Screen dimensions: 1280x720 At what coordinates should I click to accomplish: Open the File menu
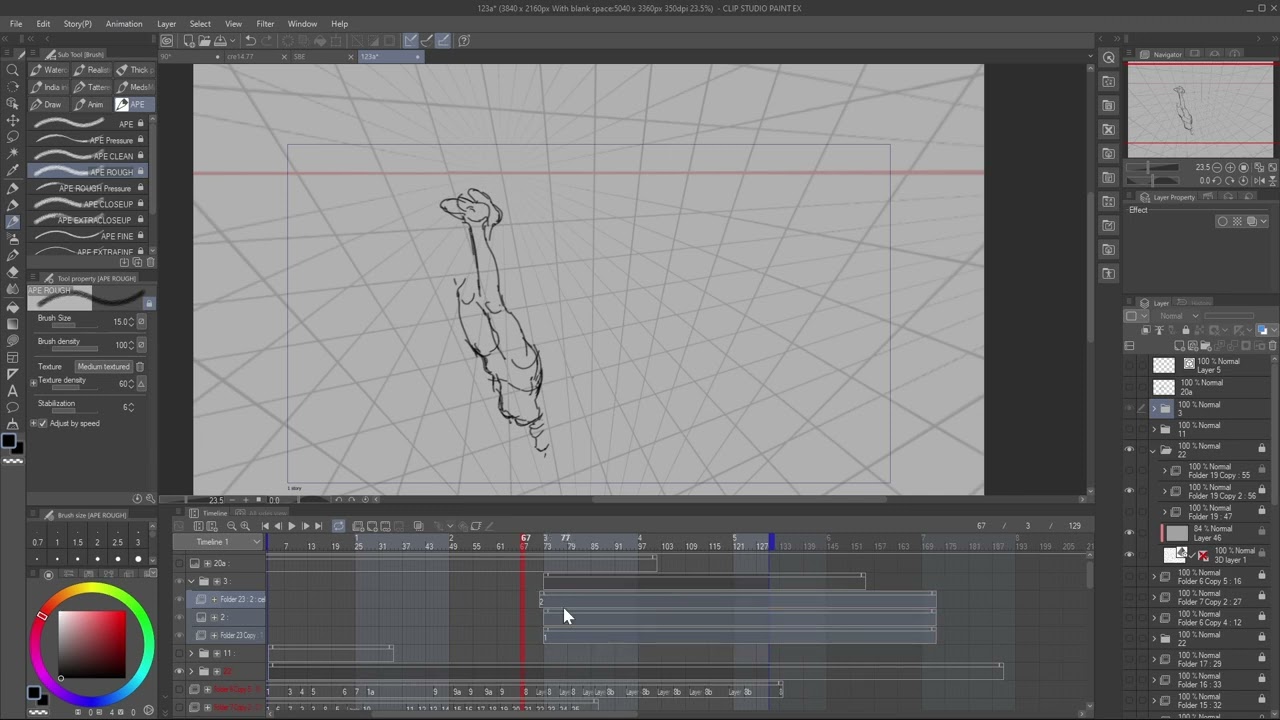(16, 24)
